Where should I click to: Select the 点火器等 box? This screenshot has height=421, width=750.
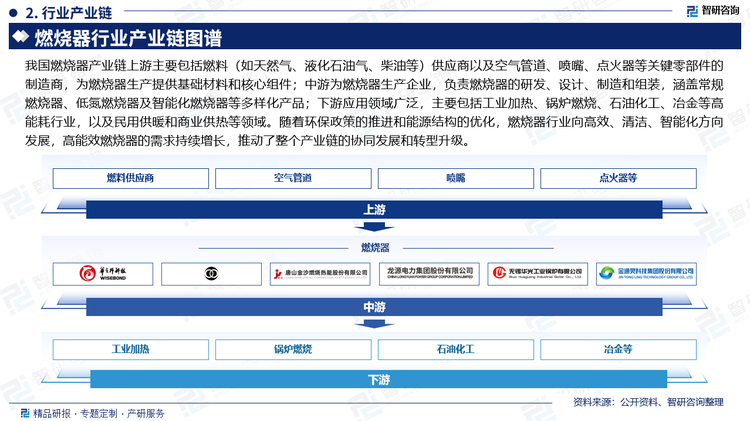(x=618, y=178)
